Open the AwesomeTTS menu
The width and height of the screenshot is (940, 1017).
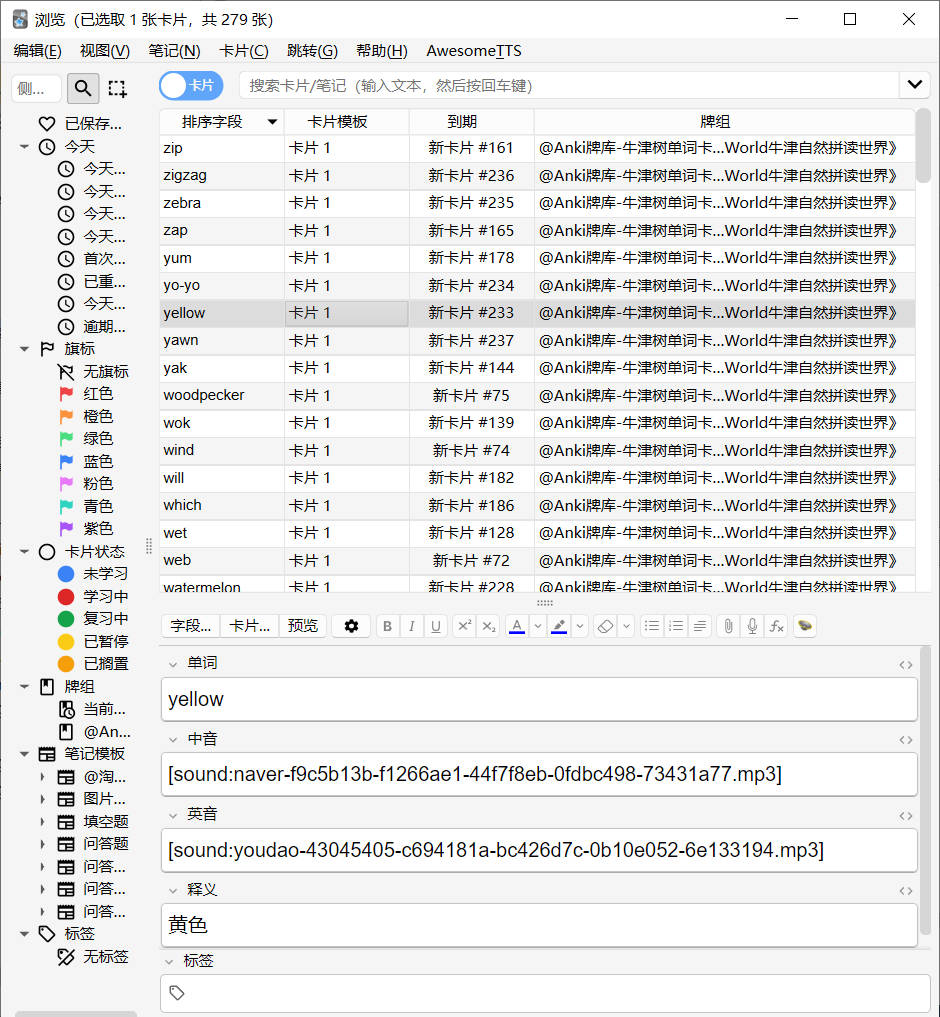click(474, 51)
